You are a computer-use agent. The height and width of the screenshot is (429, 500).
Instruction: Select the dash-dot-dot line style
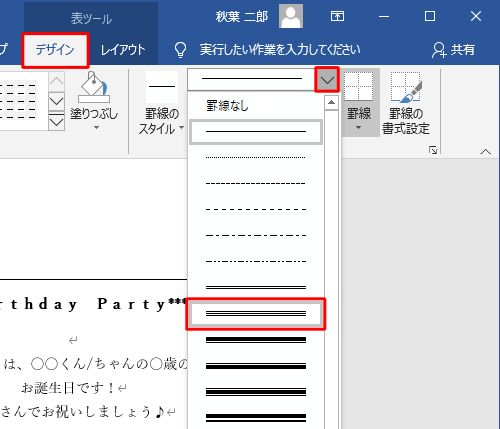pos(256,261)
